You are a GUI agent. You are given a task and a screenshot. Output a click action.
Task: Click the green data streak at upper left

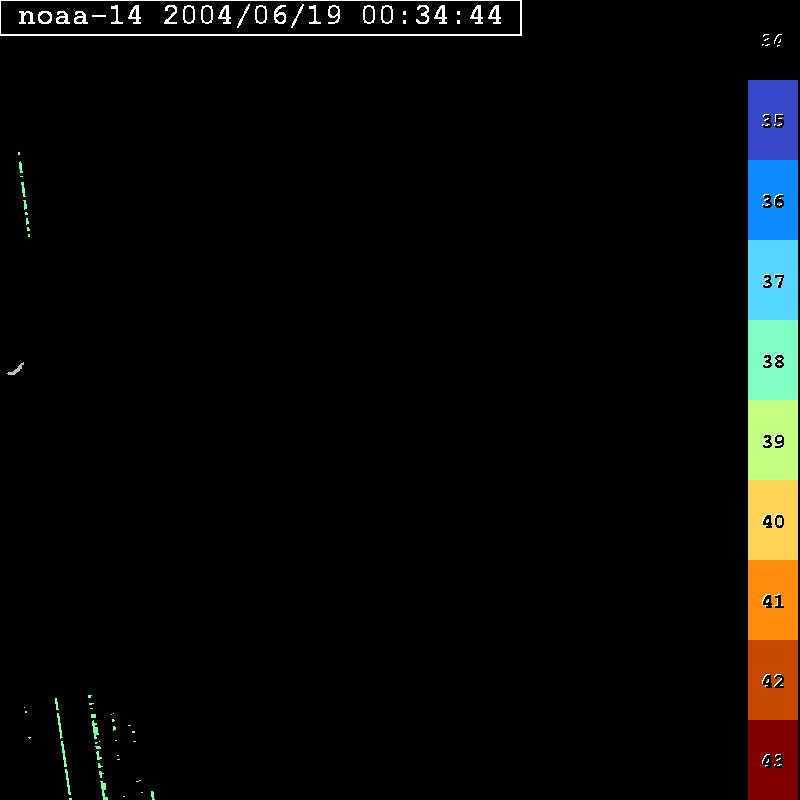[24, 197]
